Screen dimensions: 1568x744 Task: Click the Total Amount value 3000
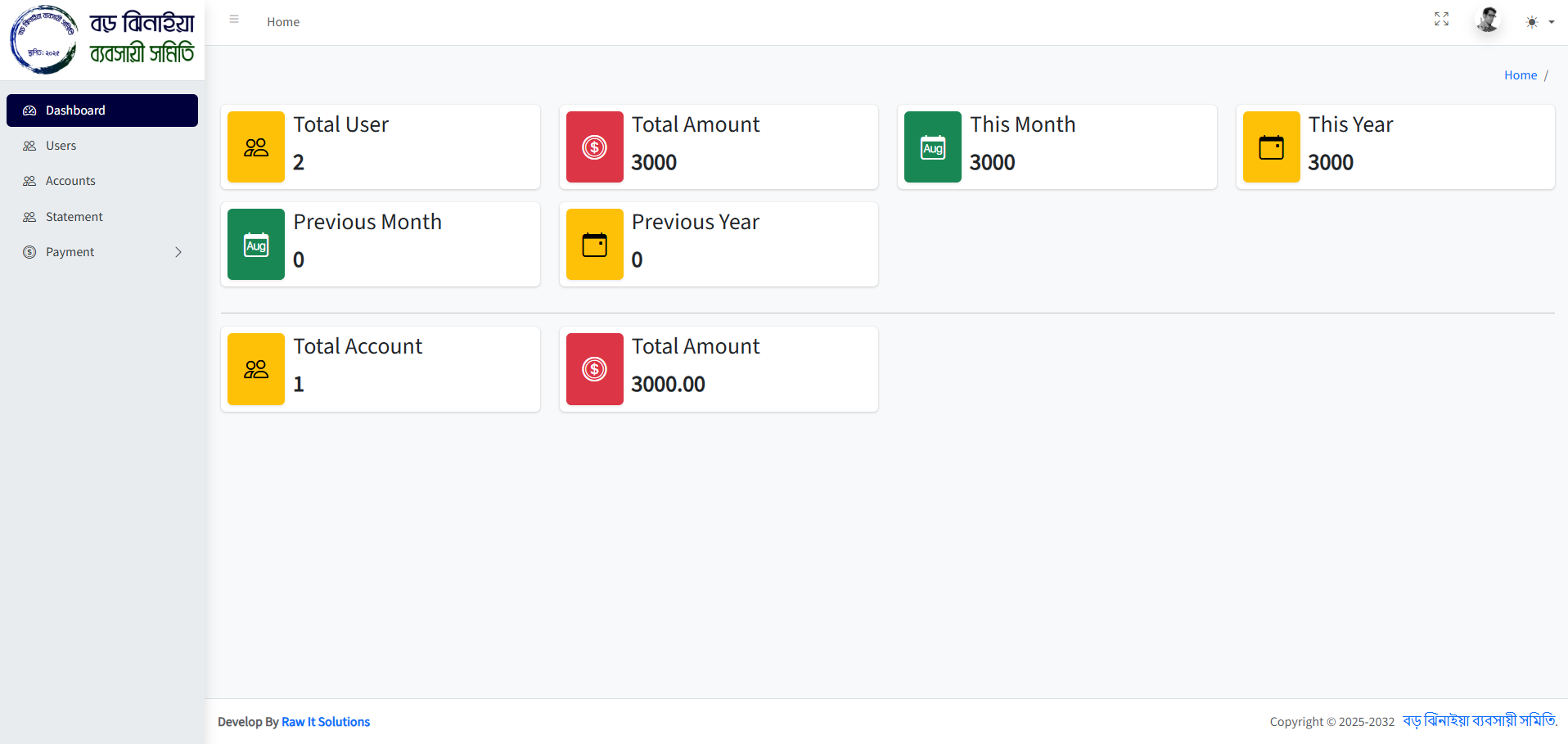(654, 162)
